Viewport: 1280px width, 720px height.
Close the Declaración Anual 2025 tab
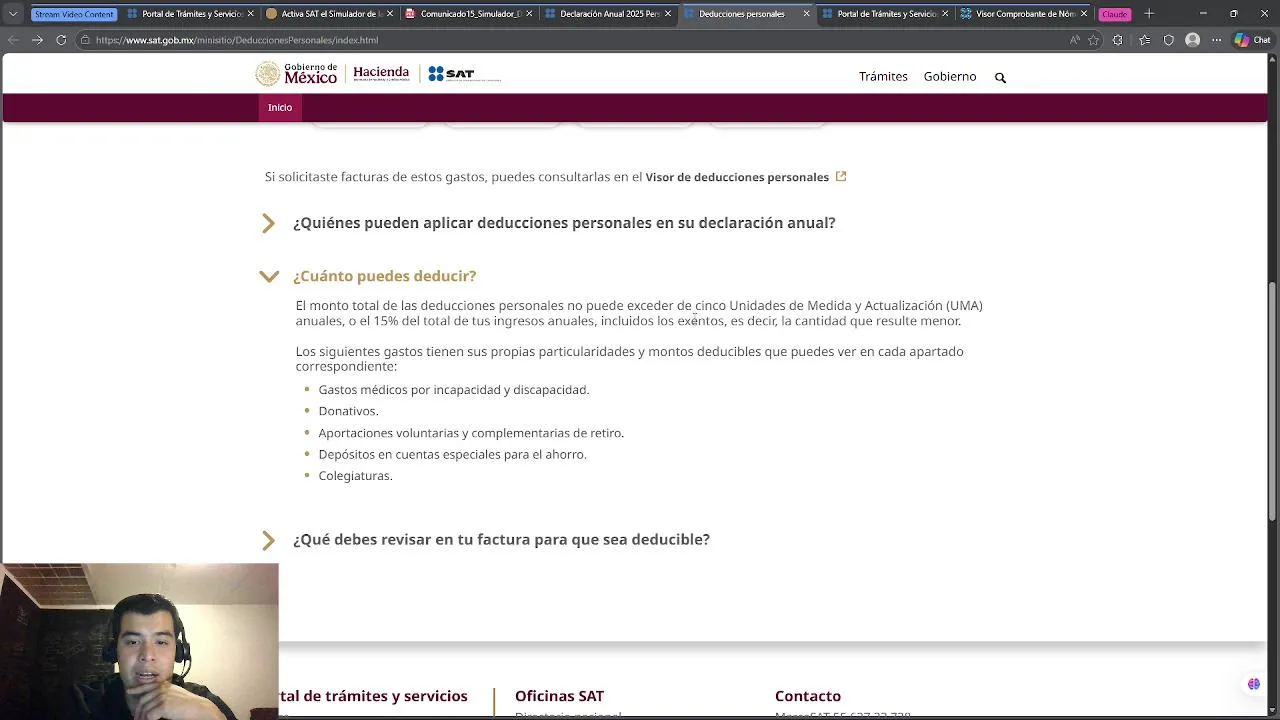(x=667, y=14)
